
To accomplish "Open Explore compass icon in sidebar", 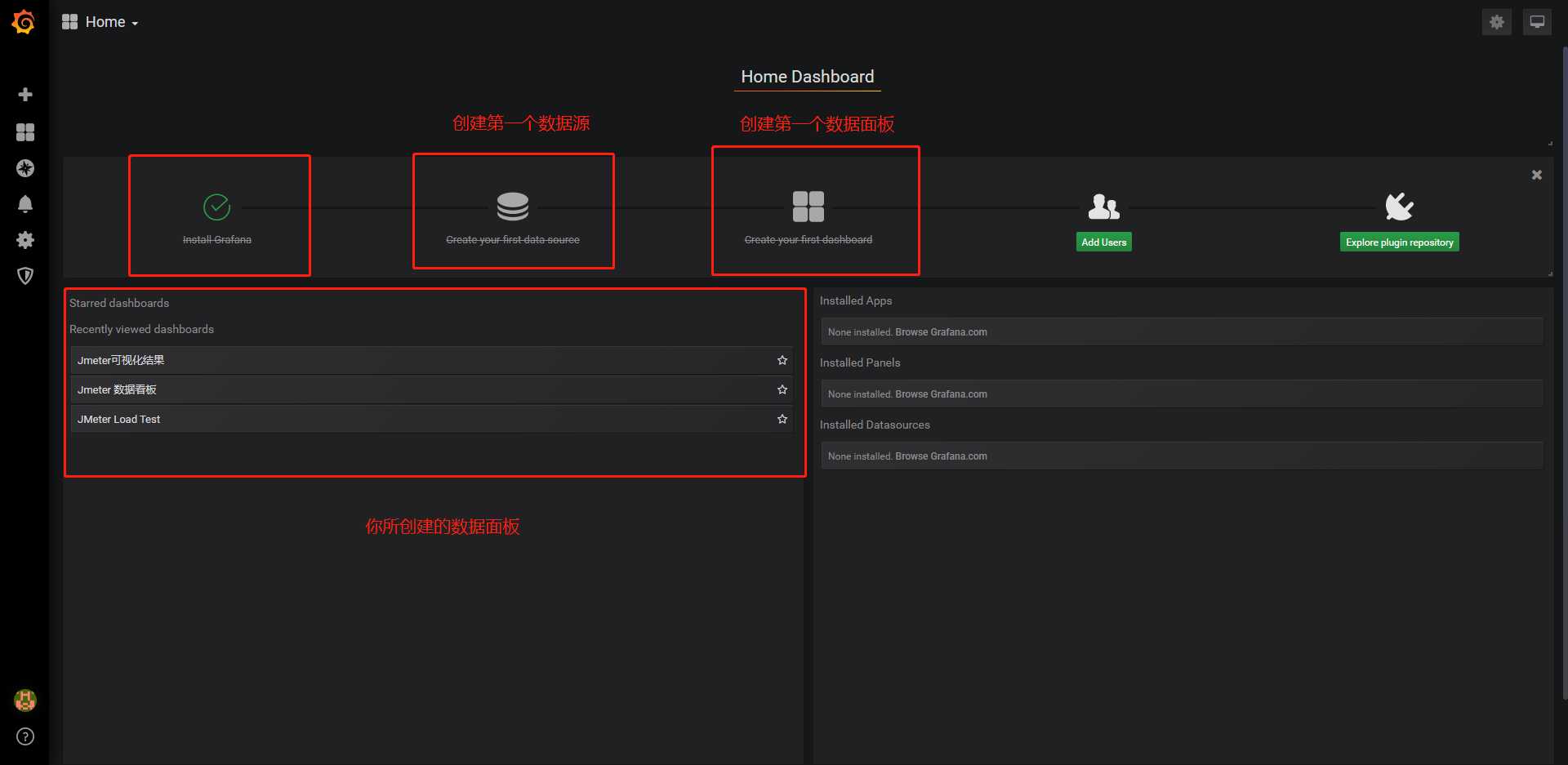I will pos(25,168).
